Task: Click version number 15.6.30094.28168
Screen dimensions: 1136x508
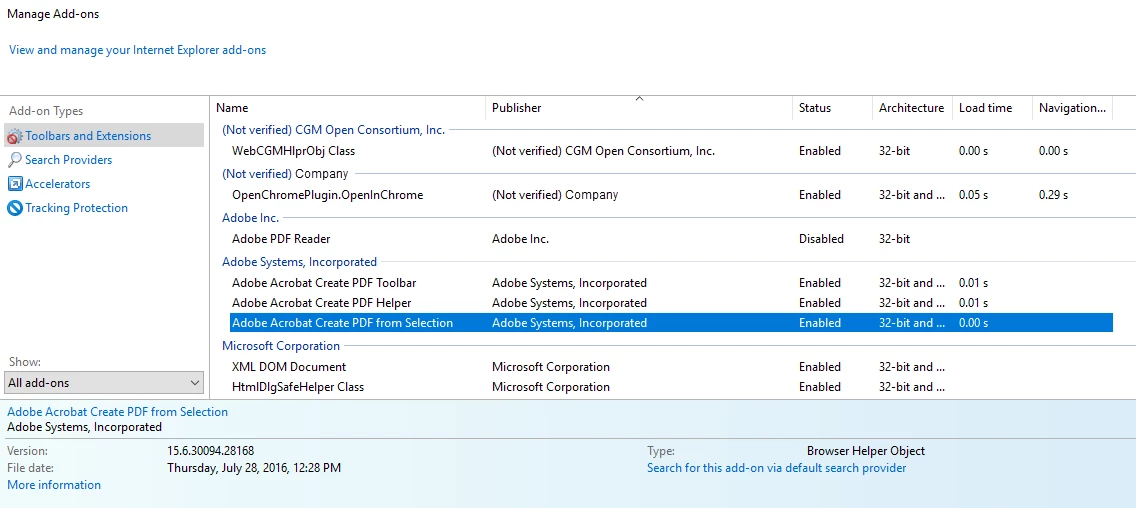Action: tap(210, 451)
